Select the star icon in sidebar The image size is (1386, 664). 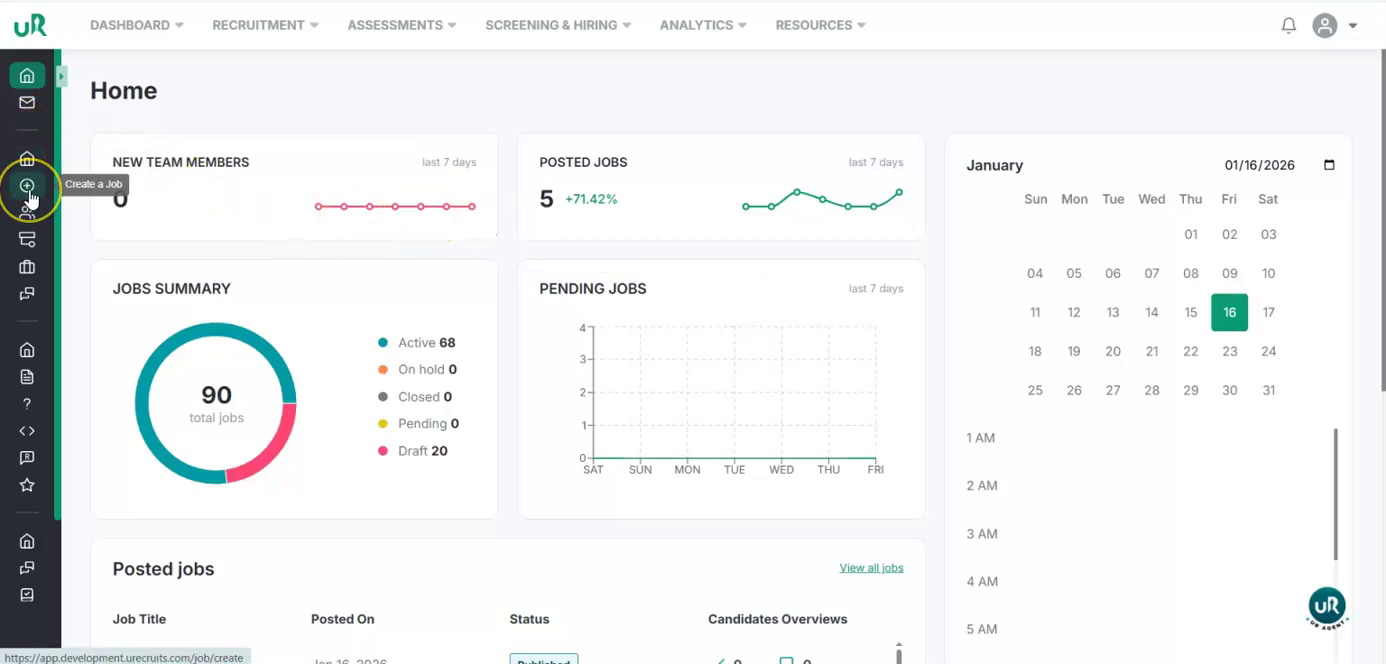click(27, 485)
